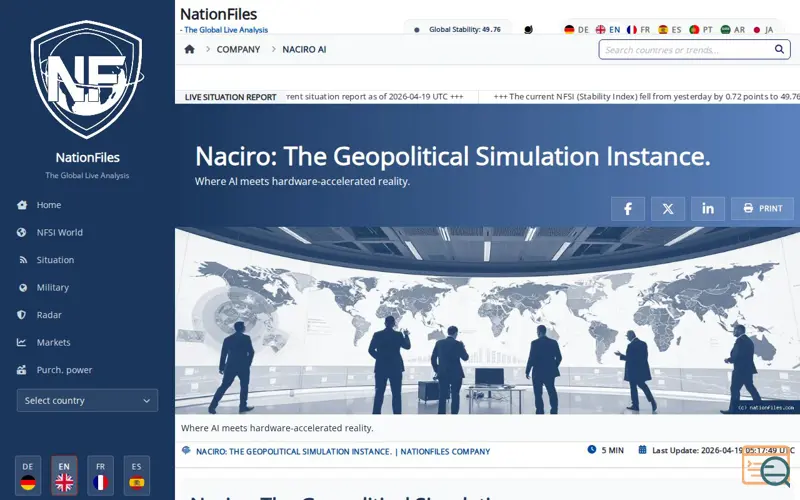Click the Markets chart icon
This screenshot has width=800, height=500.
tap(21, 342)
